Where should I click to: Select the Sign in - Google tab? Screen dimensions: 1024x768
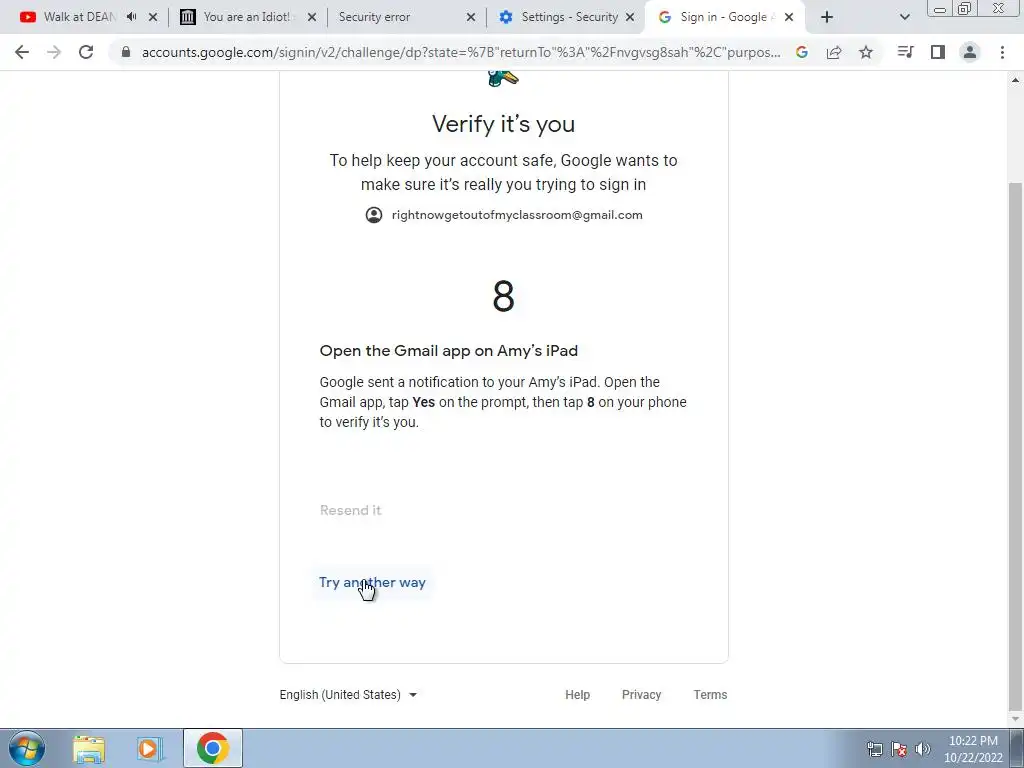[725, 17]
